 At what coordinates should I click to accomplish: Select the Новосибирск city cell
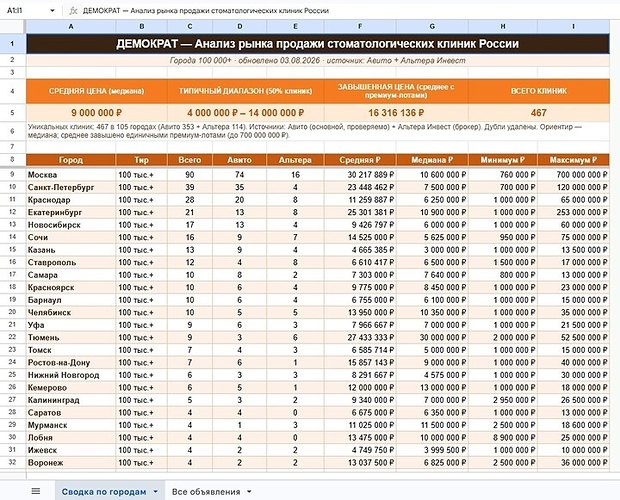(x=71, y=225)
